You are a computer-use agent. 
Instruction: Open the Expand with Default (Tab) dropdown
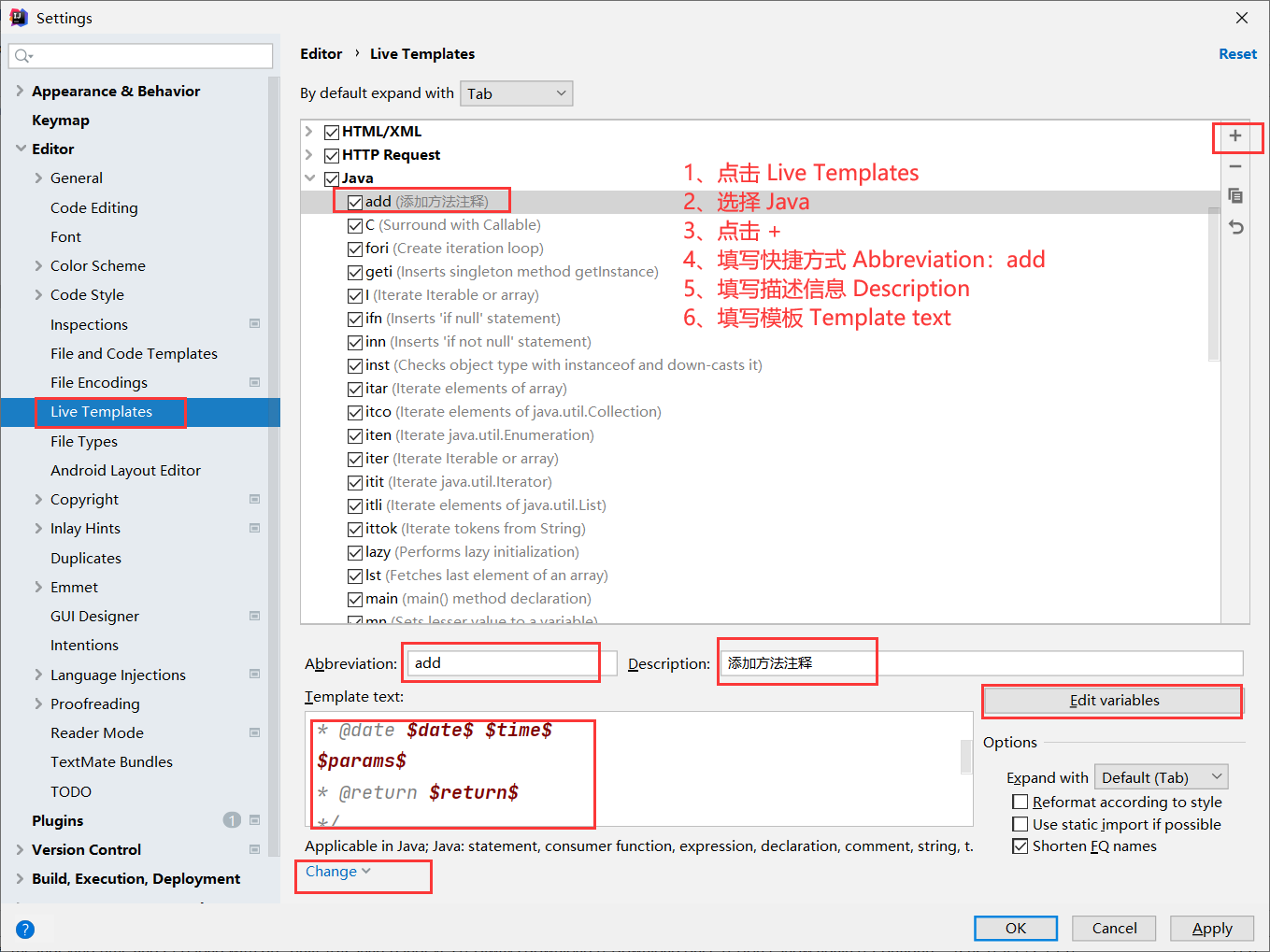point(1161,776)
